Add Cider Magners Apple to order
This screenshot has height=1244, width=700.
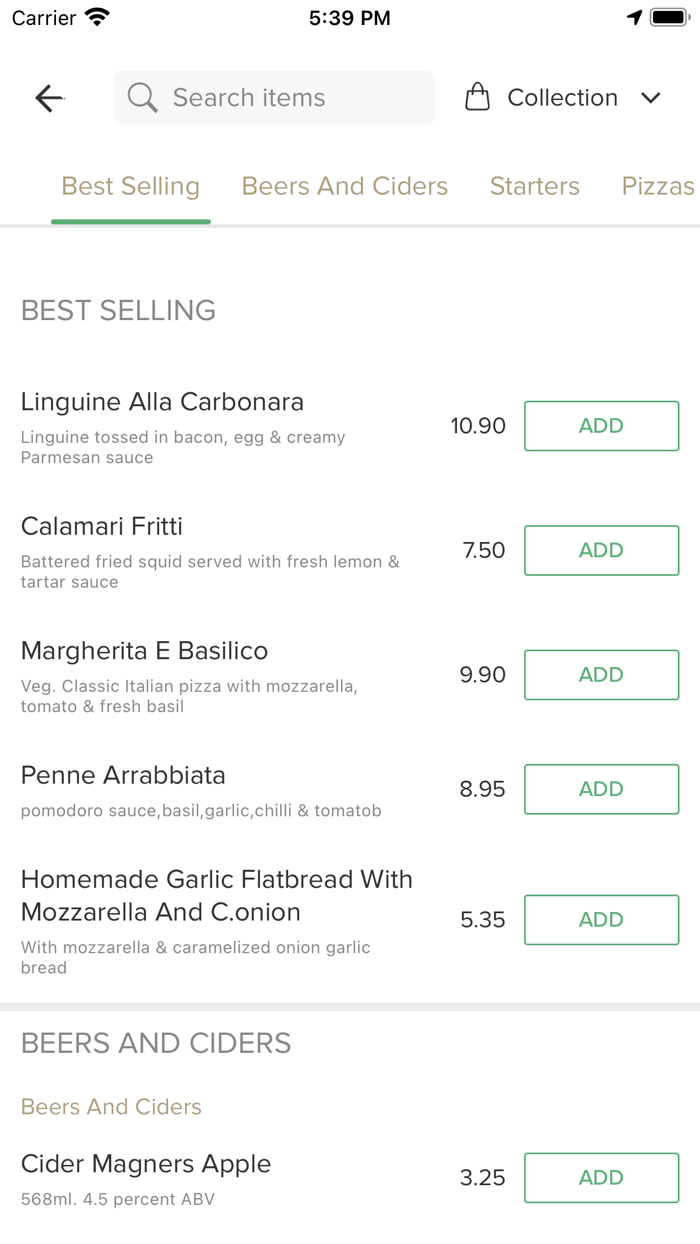click(601, 1178)
